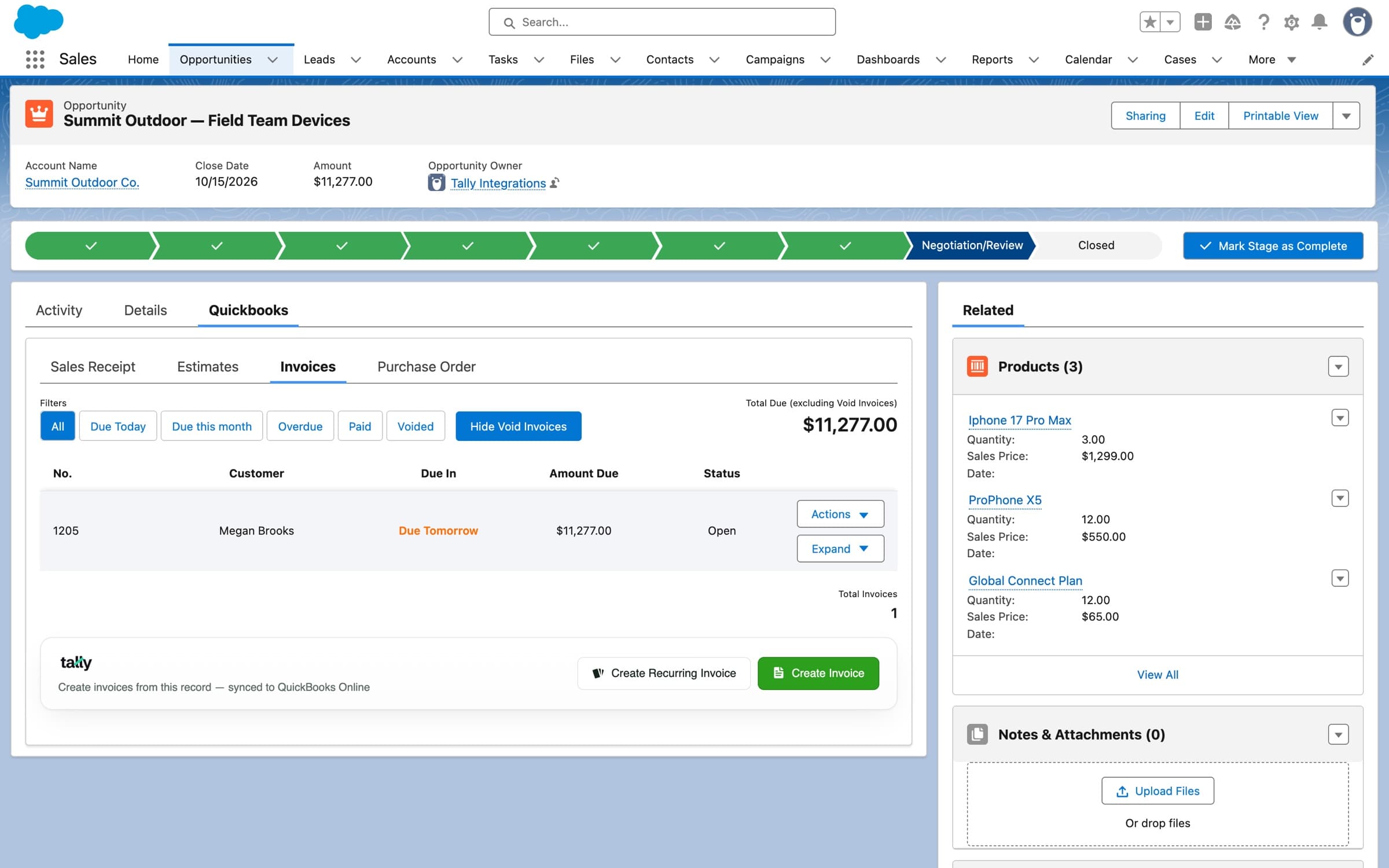Switch to the Details tab
The image size is (1389, 868).
[x=145, y=310]
